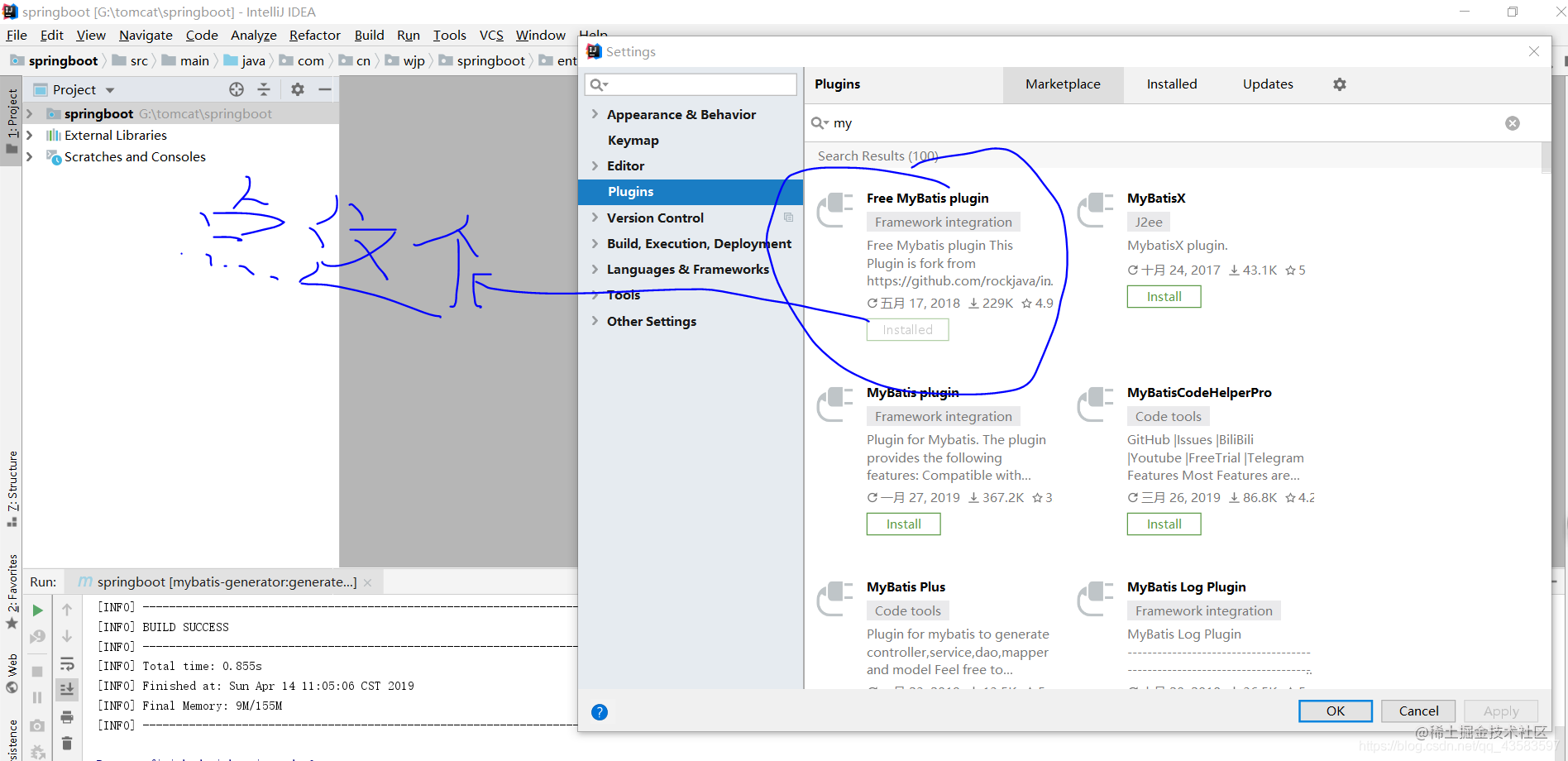Screen dimensions: 1568x761
Task: Collapse all in Project panel
Action: [264, 89]
